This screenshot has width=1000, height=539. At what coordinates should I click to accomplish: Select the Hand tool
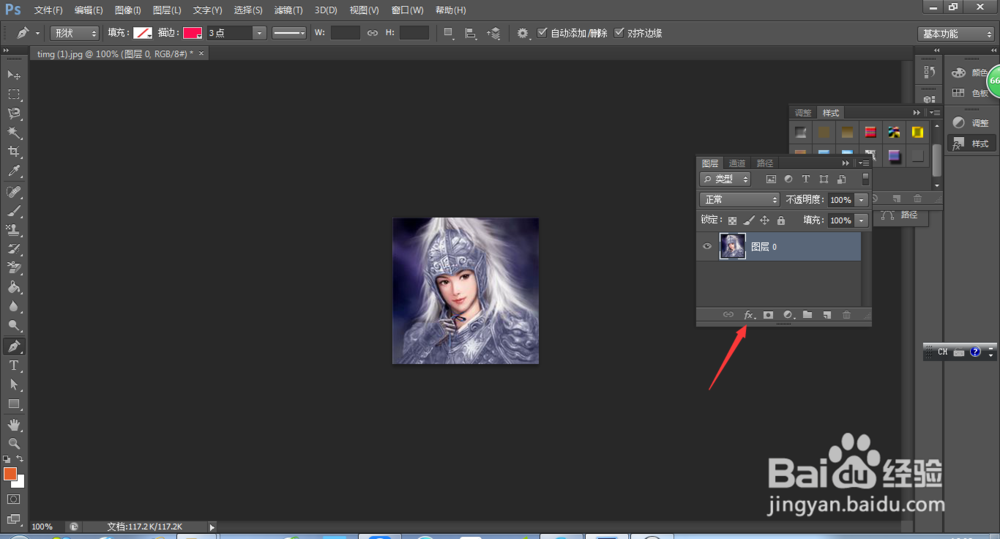pos(13,425)
